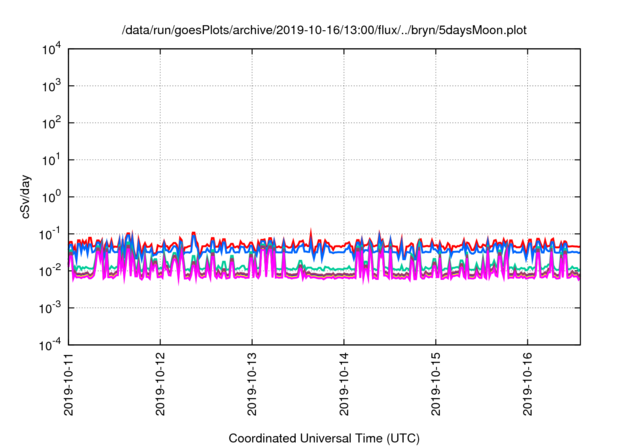This screenshot has height=448, width=640.
Task: Select the 10^-3 y-axis tick label
Action: pos(50,308)
